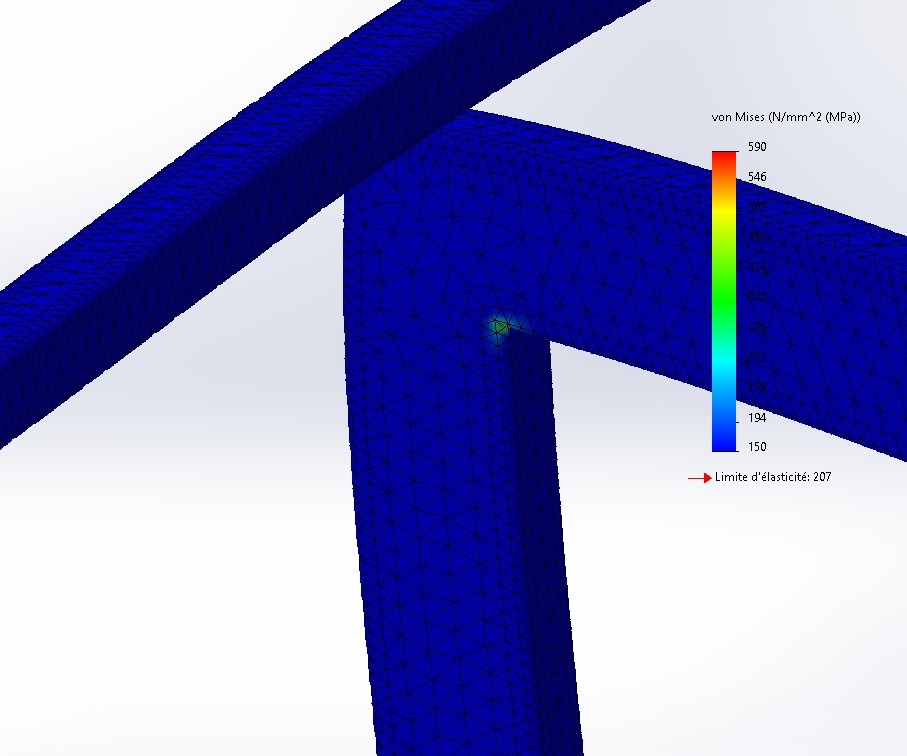907x756 pixels.
Task: Click the dark blue bottom of color scale
Action: click(x=724, y=438)
